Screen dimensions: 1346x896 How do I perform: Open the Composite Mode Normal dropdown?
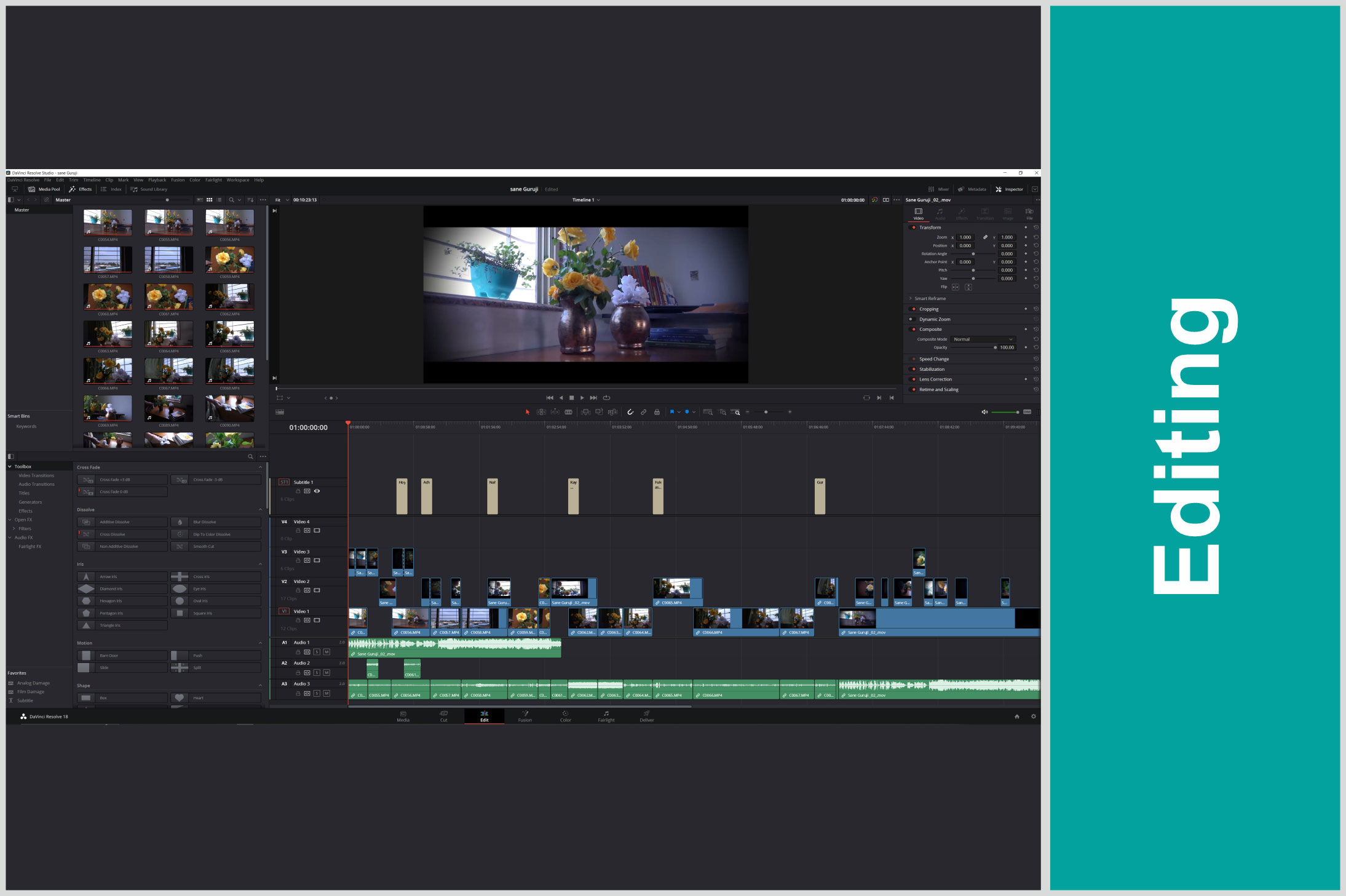point(983,339)
